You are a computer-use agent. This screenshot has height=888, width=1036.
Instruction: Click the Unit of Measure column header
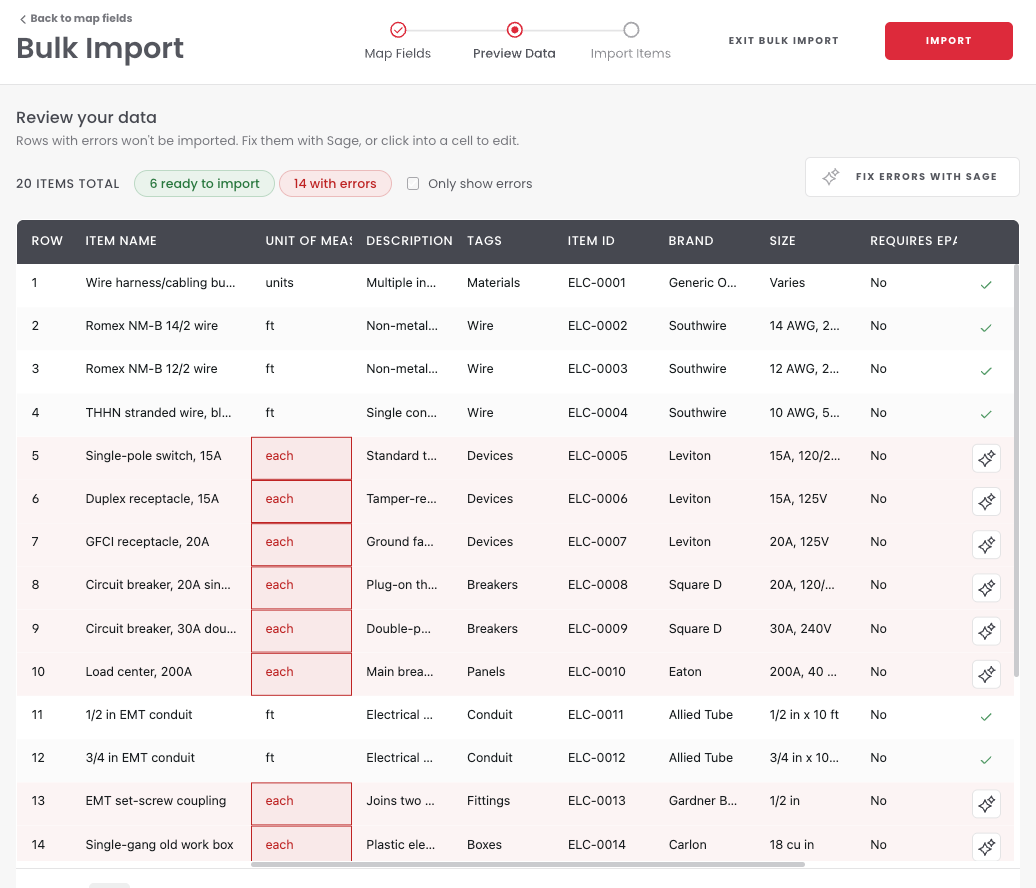(x=309, y=241)
